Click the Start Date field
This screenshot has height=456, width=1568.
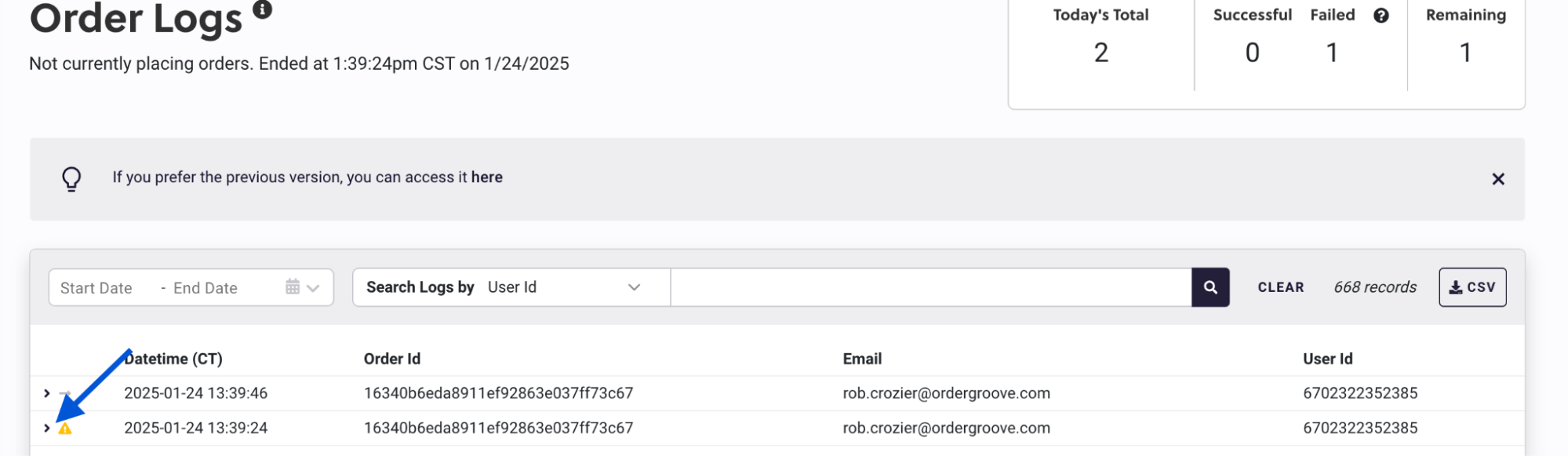[x=96, y=288]
